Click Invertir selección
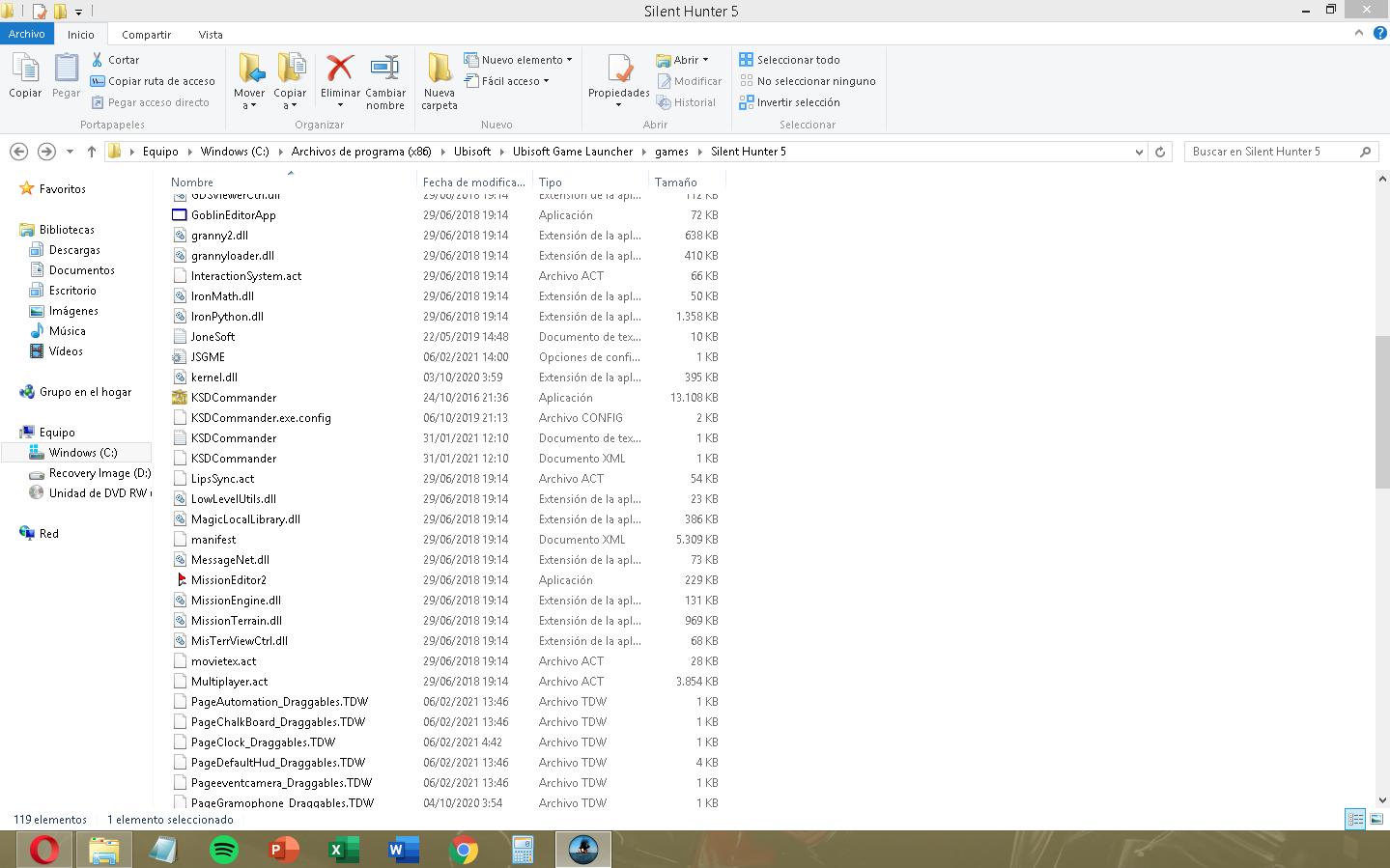This screenshot has width=1390, height=868. 789,102
